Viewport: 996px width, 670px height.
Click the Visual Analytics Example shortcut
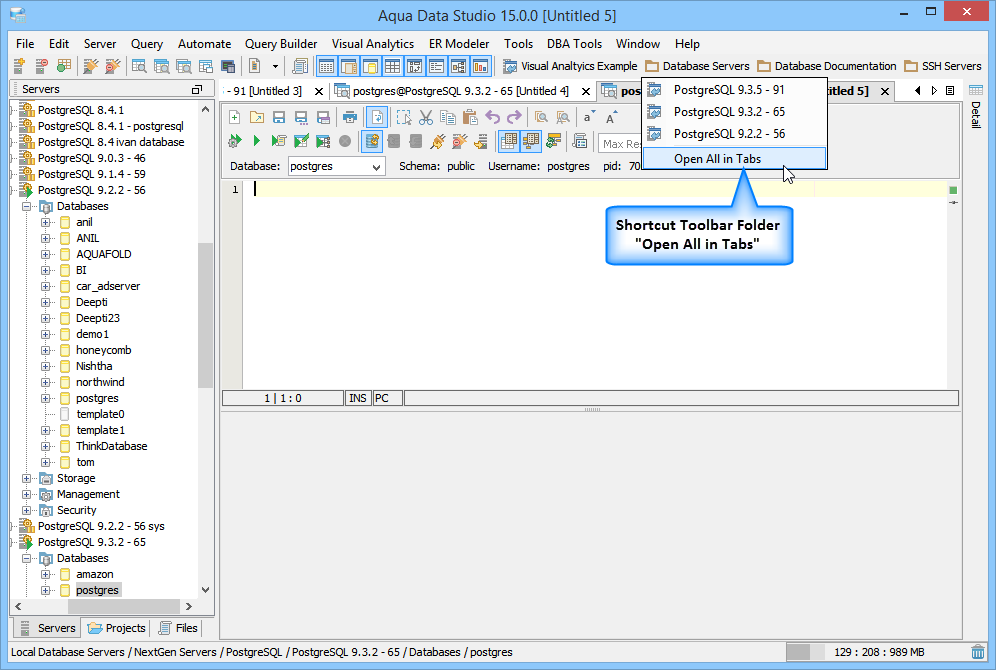[570, 66]
